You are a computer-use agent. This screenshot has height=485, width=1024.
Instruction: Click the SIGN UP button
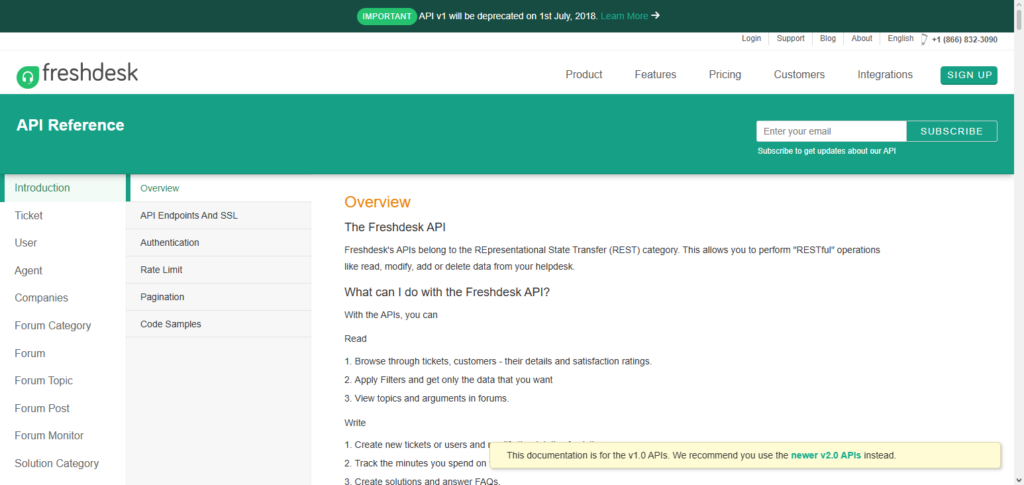pyautogui.click(x=969, y=75)
